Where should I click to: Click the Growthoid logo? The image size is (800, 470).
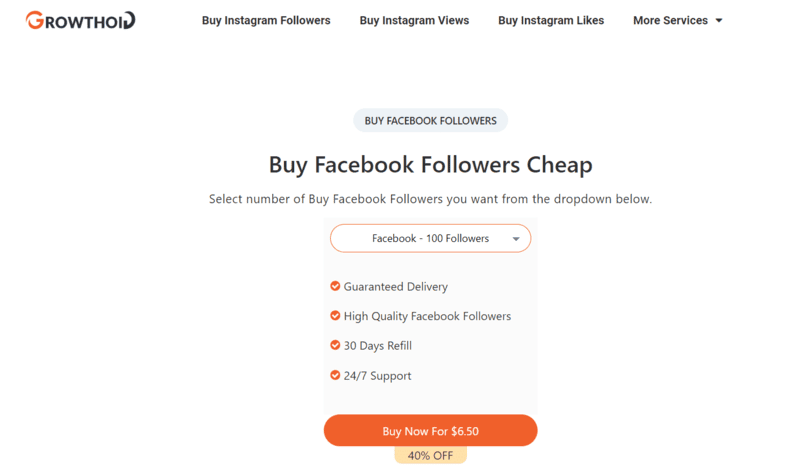coord(81,20)
